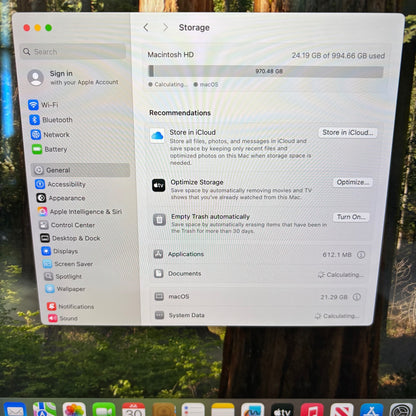Open the Desktop & Dock settings
416x416 pixels.
click(x=70, y=238)
